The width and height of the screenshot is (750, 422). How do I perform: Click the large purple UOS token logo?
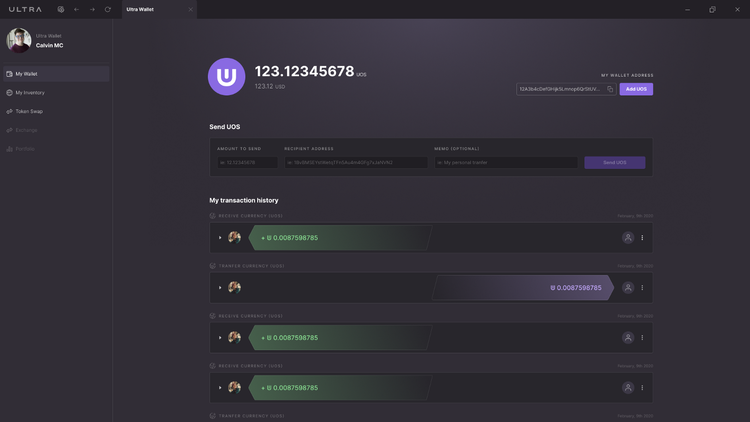(x=226, y=77)
